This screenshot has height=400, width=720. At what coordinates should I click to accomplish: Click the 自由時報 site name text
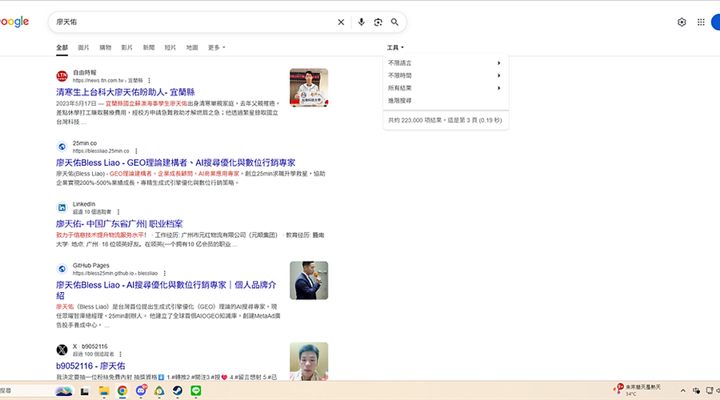pos(84,73)
